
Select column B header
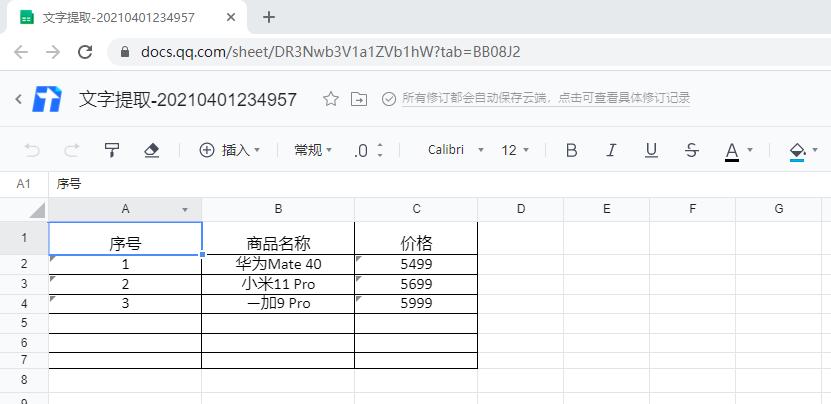(x=278, y=209)
